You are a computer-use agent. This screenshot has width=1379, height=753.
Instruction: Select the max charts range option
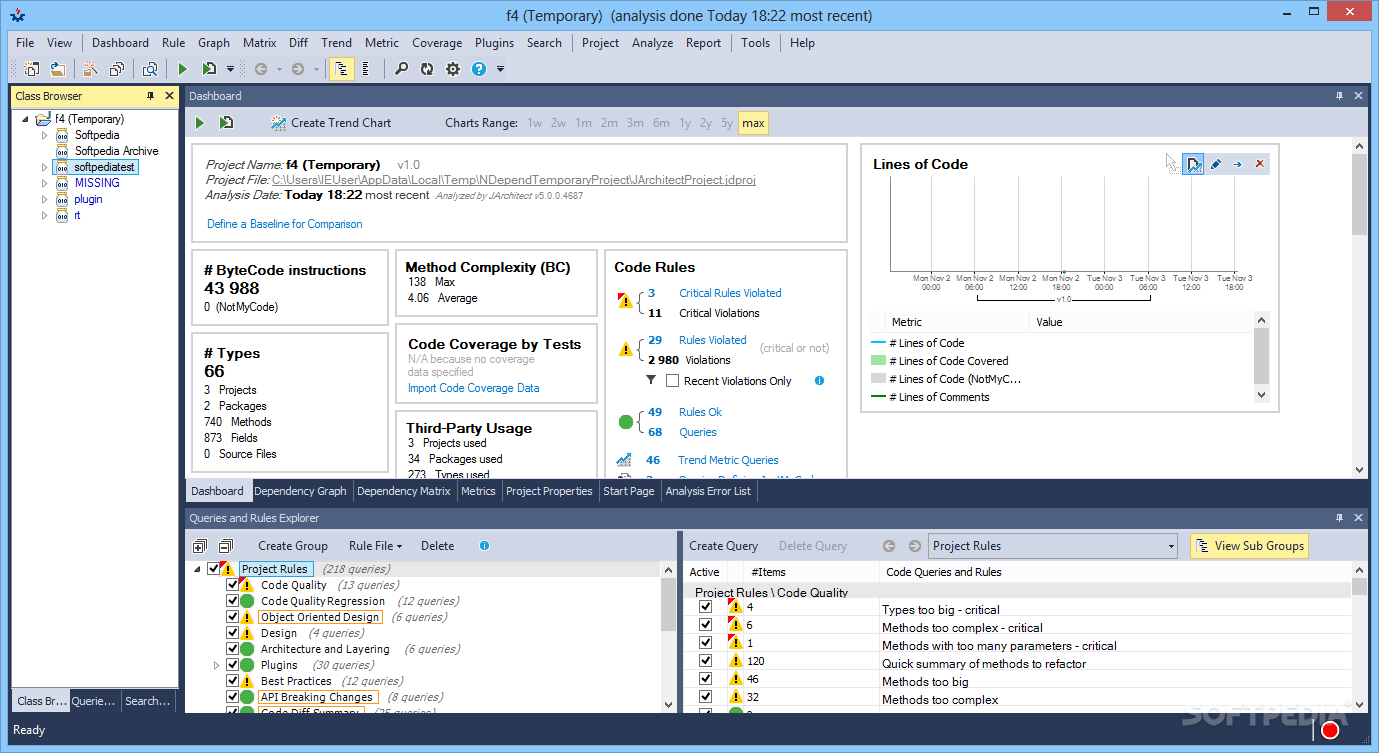(x=753, y=123)
